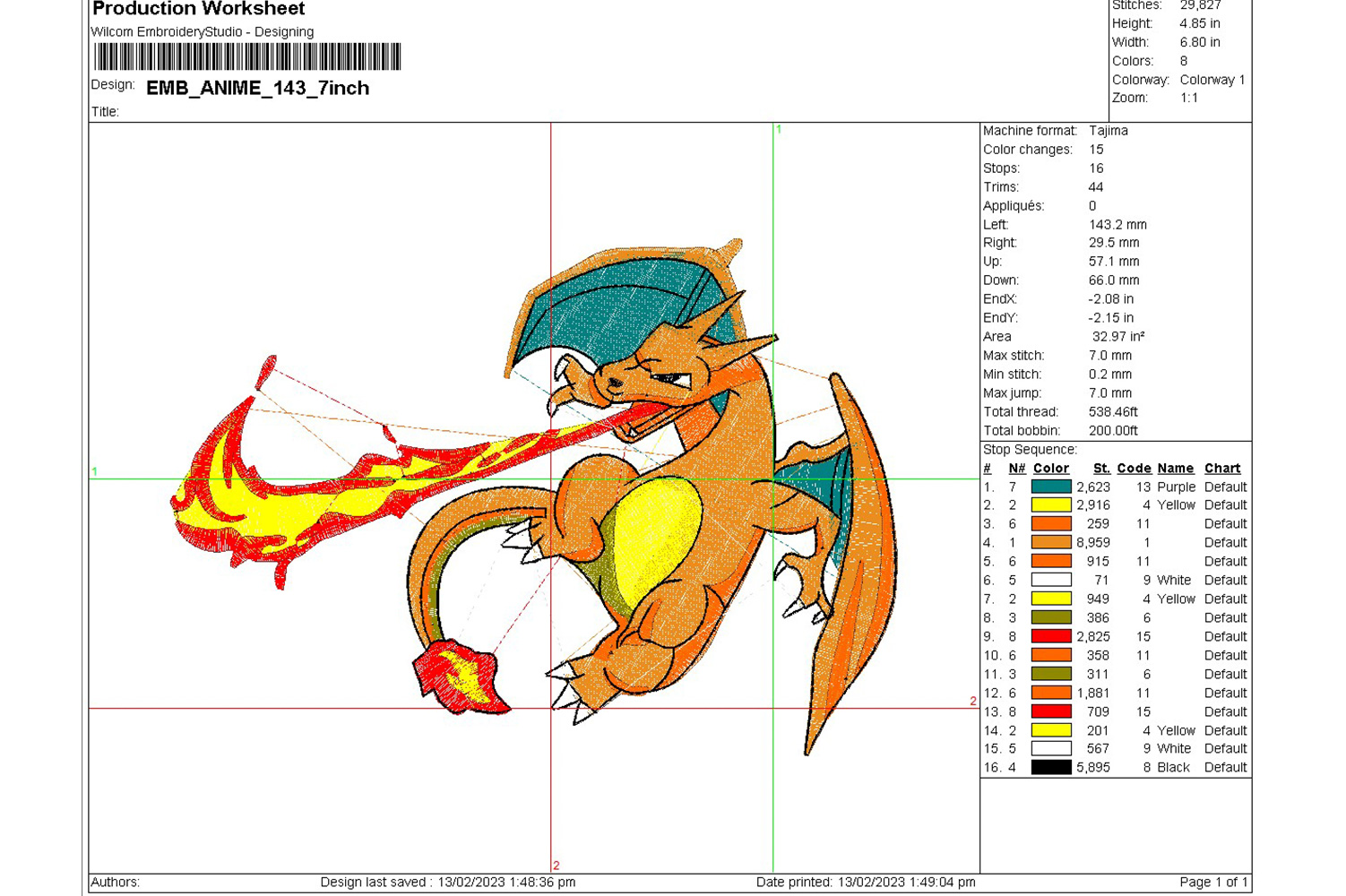Screen dimensions: 1346x896
Task: Click the zoom value 1:1
Action: click(x=1189, y=99)
